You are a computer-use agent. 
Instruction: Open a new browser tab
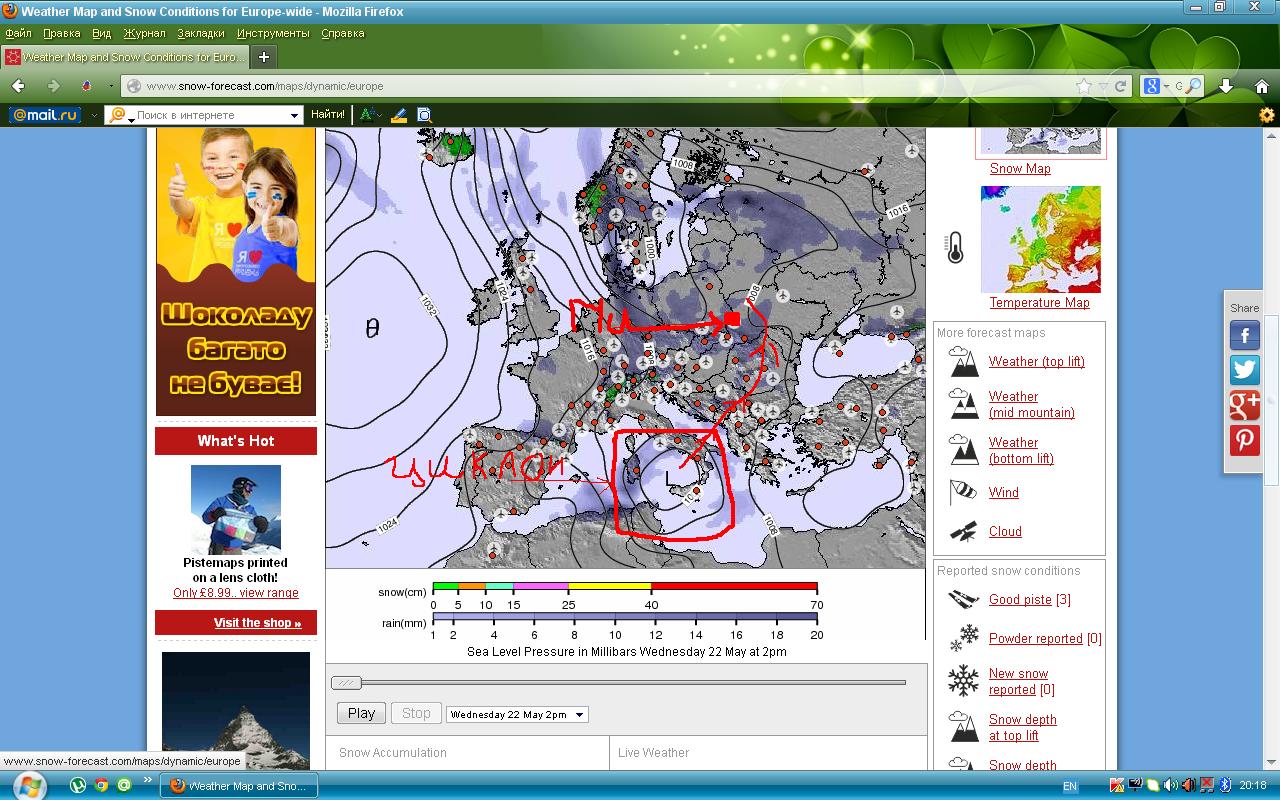click(264, 57)
